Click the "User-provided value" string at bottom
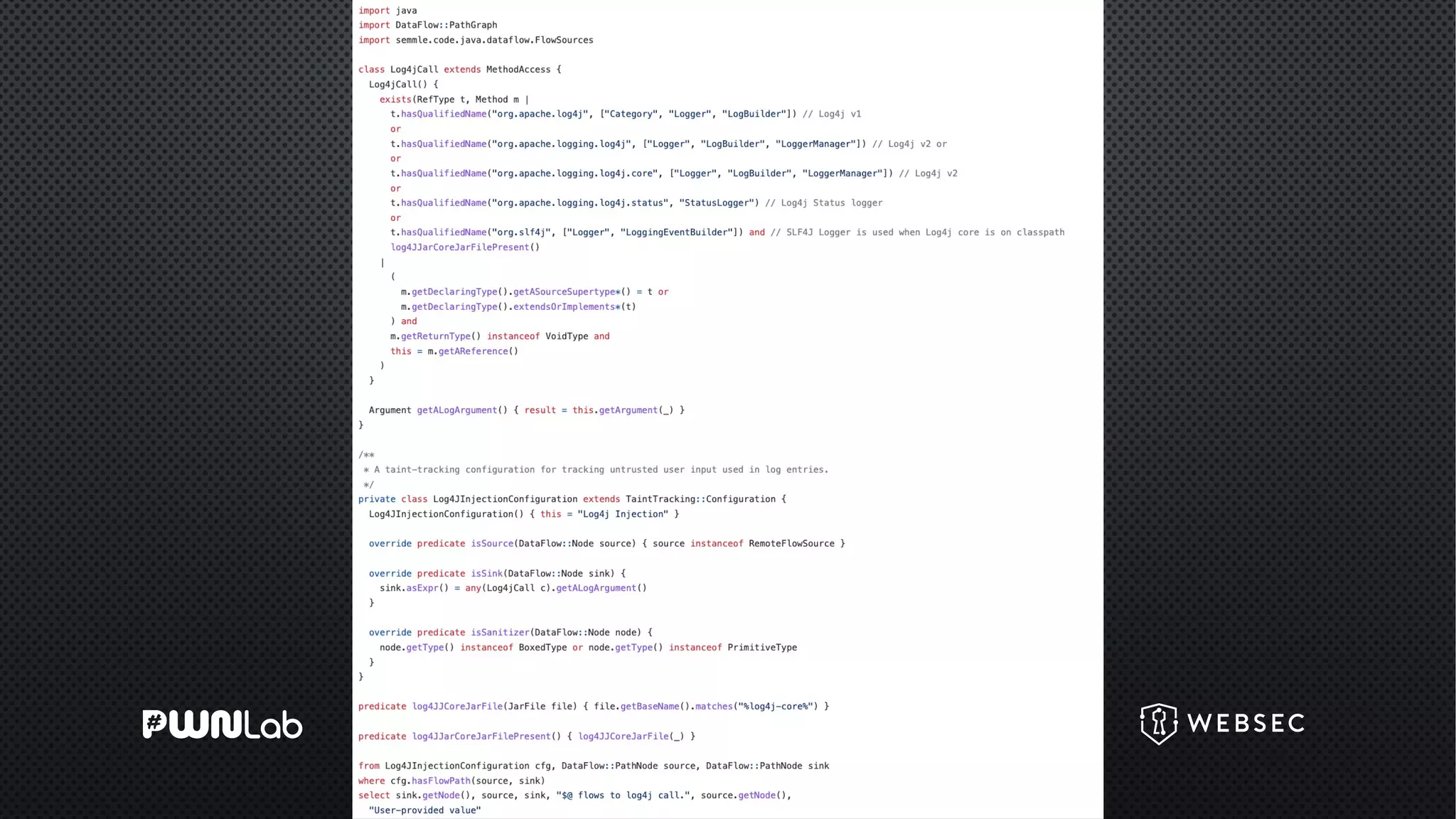The image size is (1456, 819). (x=424, y=810)
